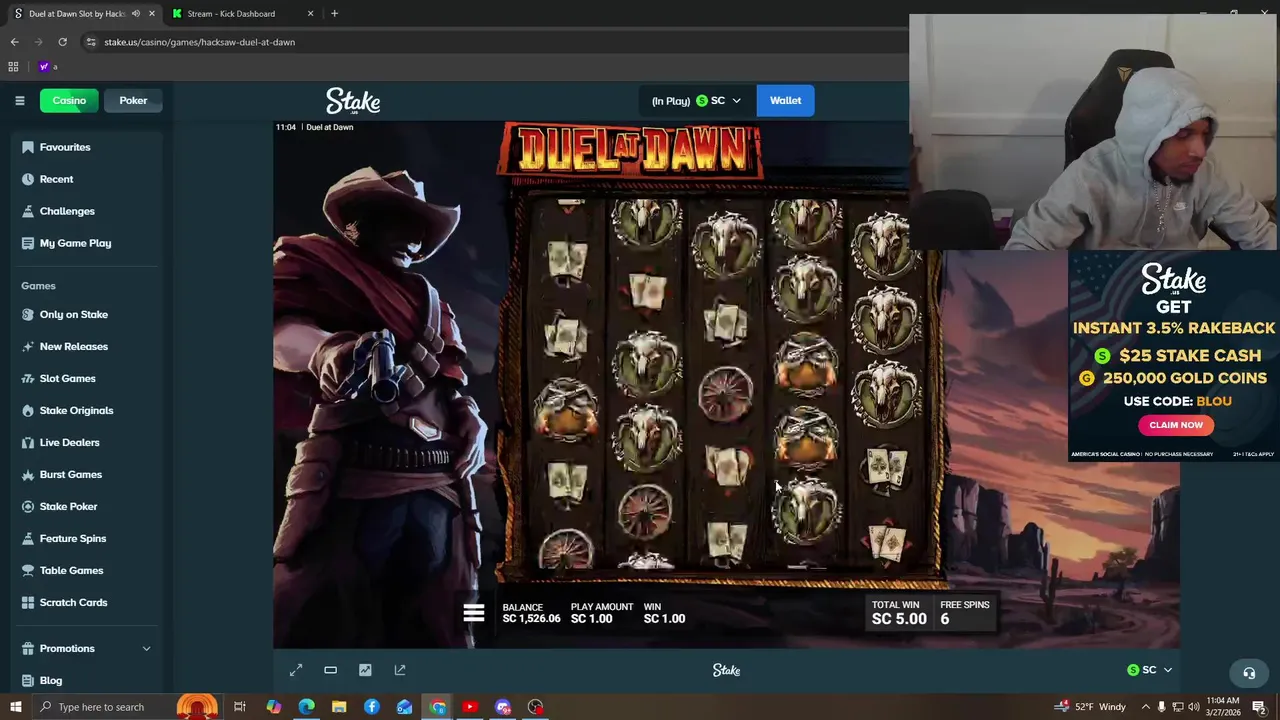The height and width of the screenshot is (720, 1280).
Task: Reload the browser page
Action: click(x=62, y=42)
